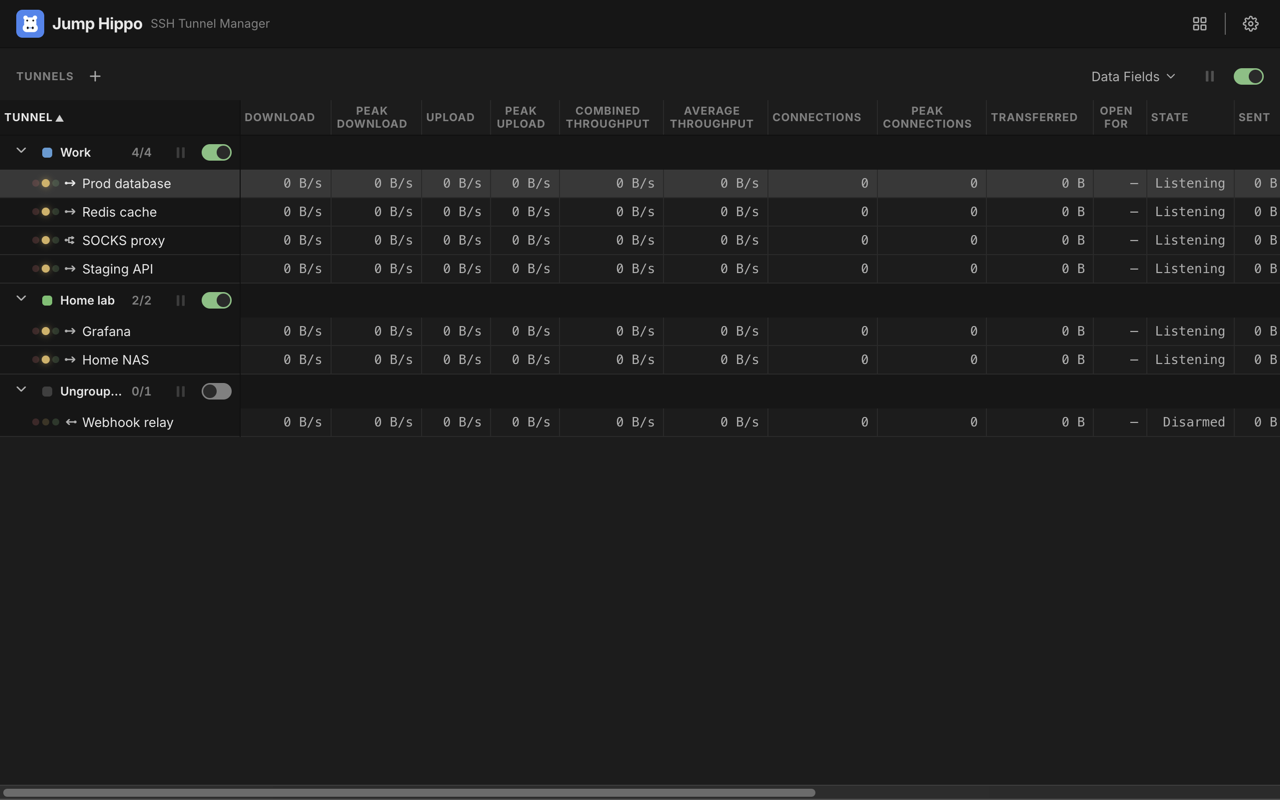Click Disarmed state of Webhook relay

(1193, 422)
